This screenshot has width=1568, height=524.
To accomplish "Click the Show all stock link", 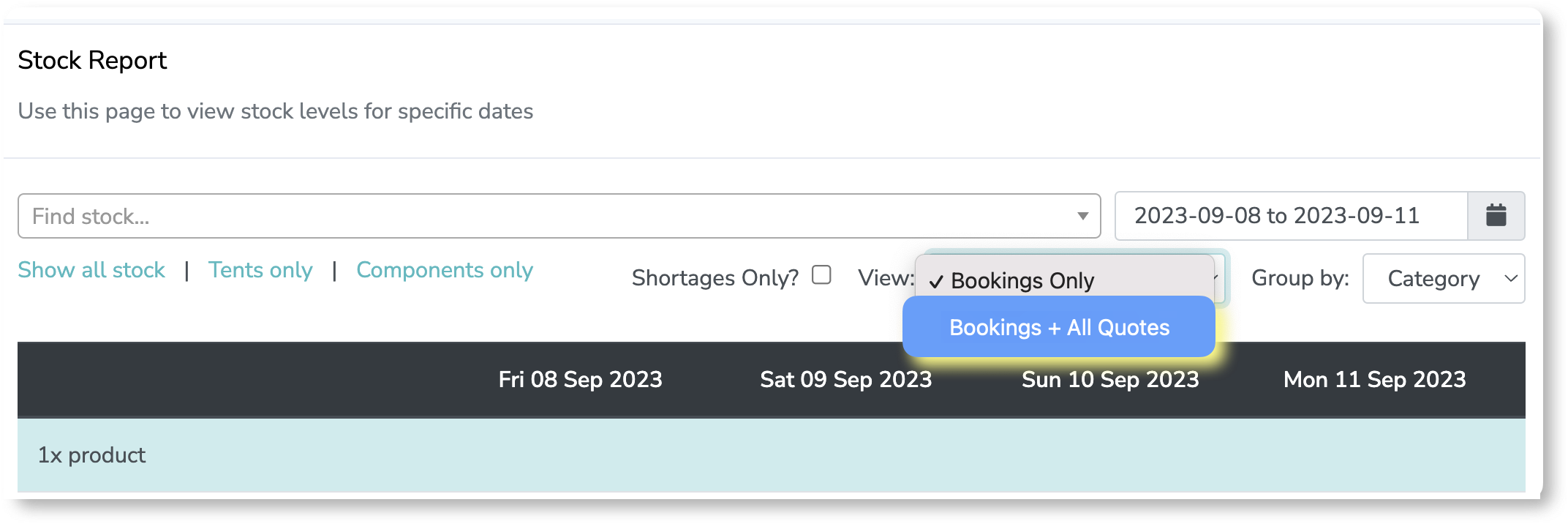I will pyautogui.click(x=91, y=270).
